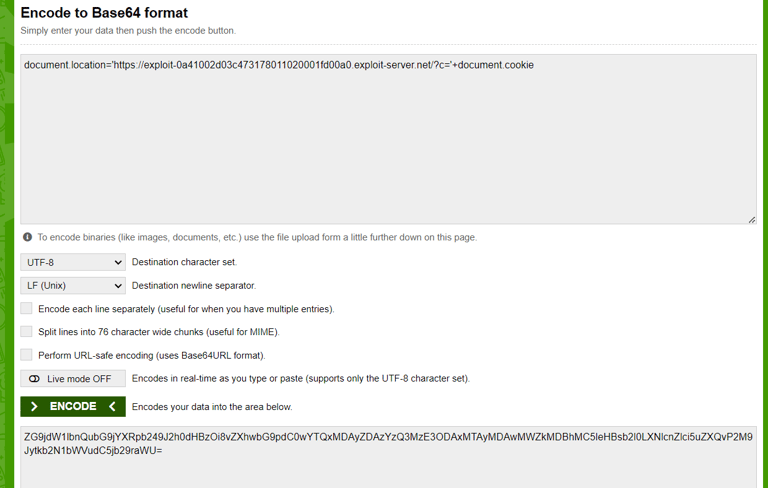Click the 'Encode each line separately' label text
The image size is (768, 488).
[x=186, y=309]
